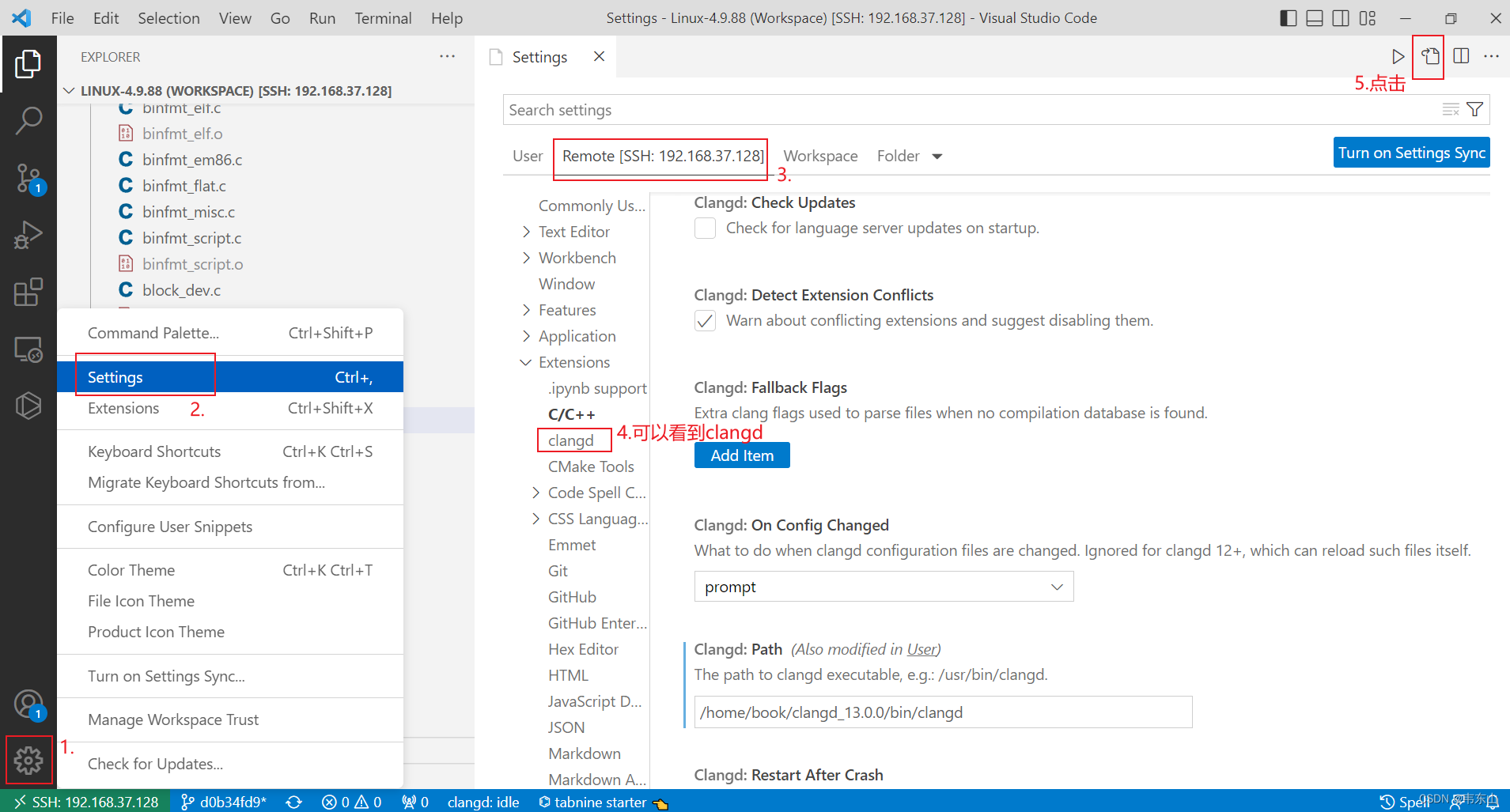The image size is (1510, 812).
Task: Expand CSS Language settings section
Action: 536,519
